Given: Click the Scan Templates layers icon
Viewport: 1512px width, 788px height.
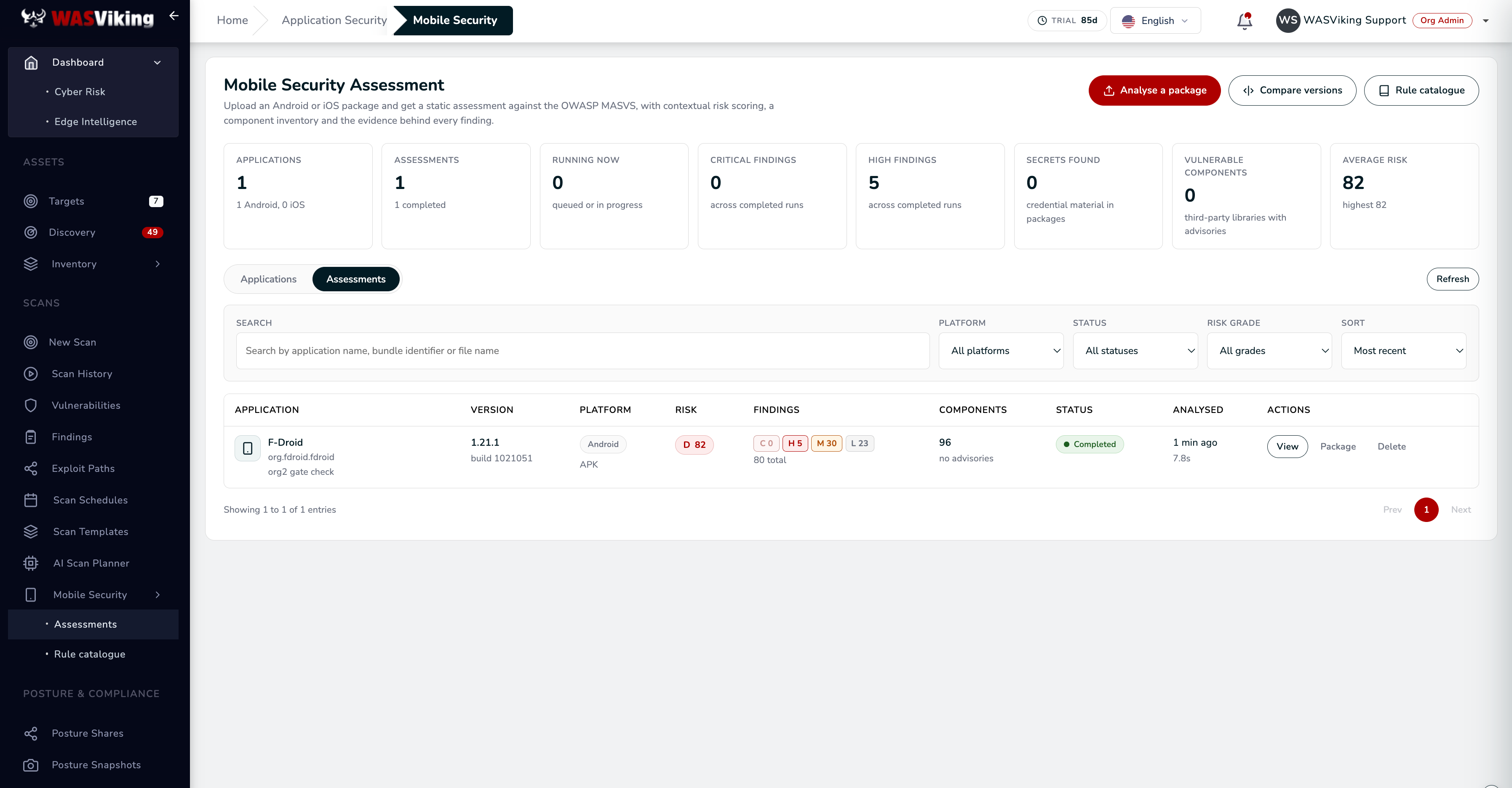Looking at the screenshot, I should [x=30, y=532].
